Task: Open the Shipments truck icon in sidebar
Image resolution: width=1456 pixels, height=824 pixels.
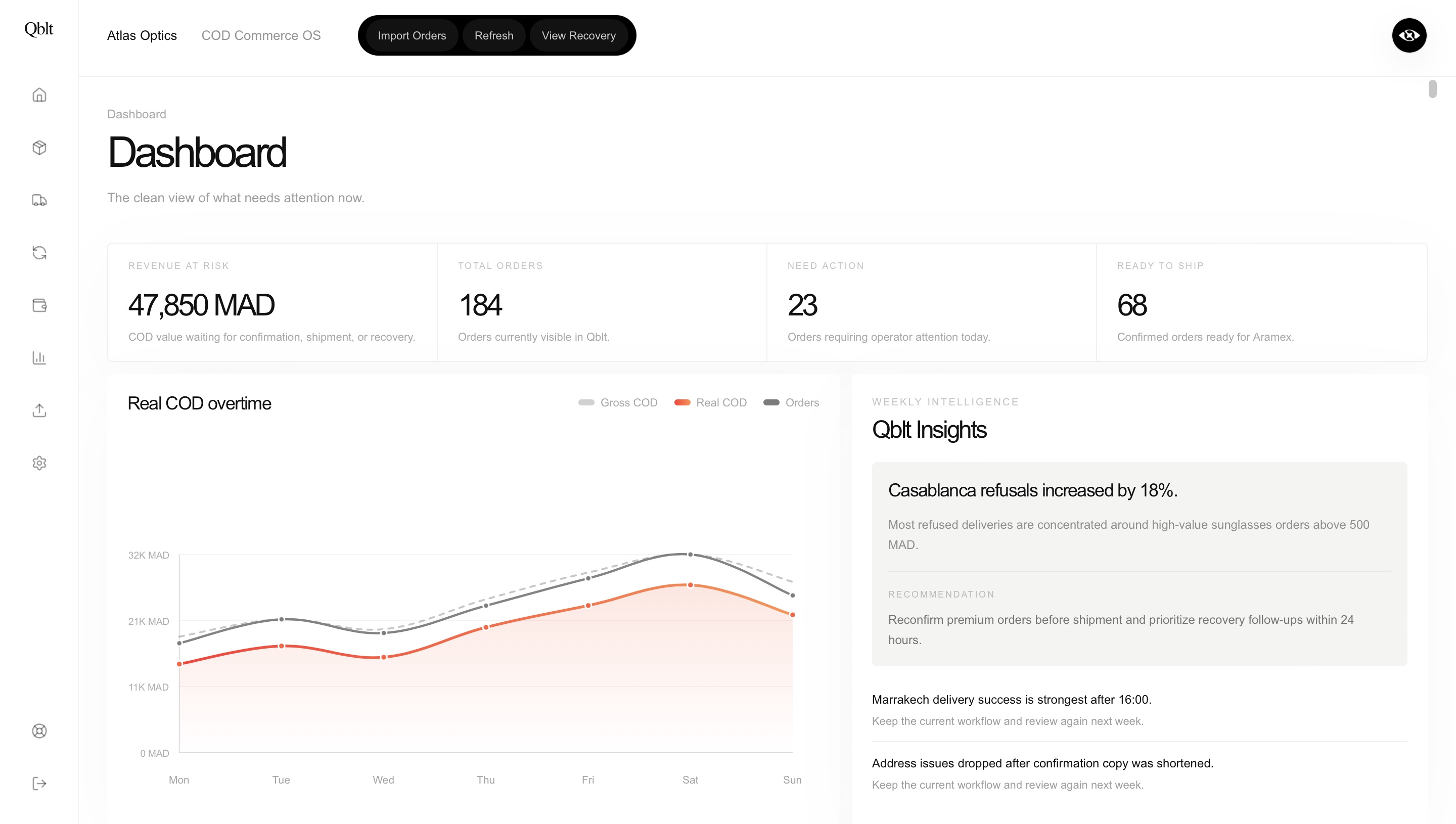Action: pyautogui.click(x=39, y=200)
